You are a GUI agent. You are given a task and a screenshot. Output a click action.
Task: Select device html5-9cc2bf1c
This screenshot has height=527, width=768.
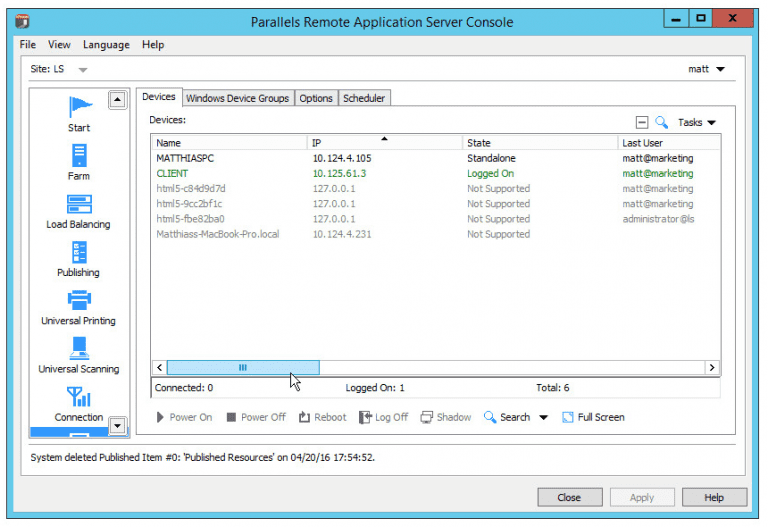click(x=435, y=204)
